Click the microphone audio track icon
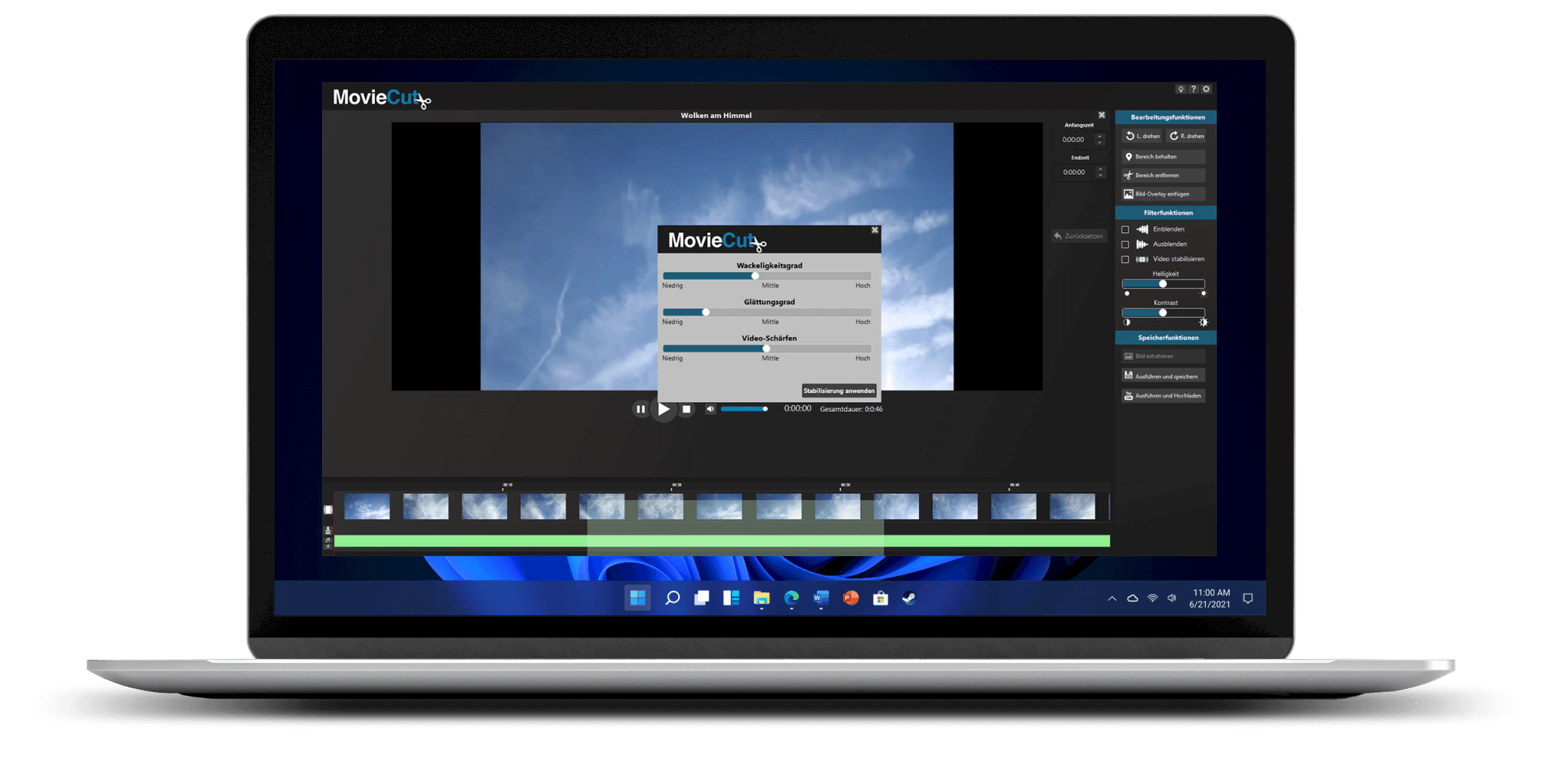Viewport: 1542px width, 784px height. (x=328, y=530)
